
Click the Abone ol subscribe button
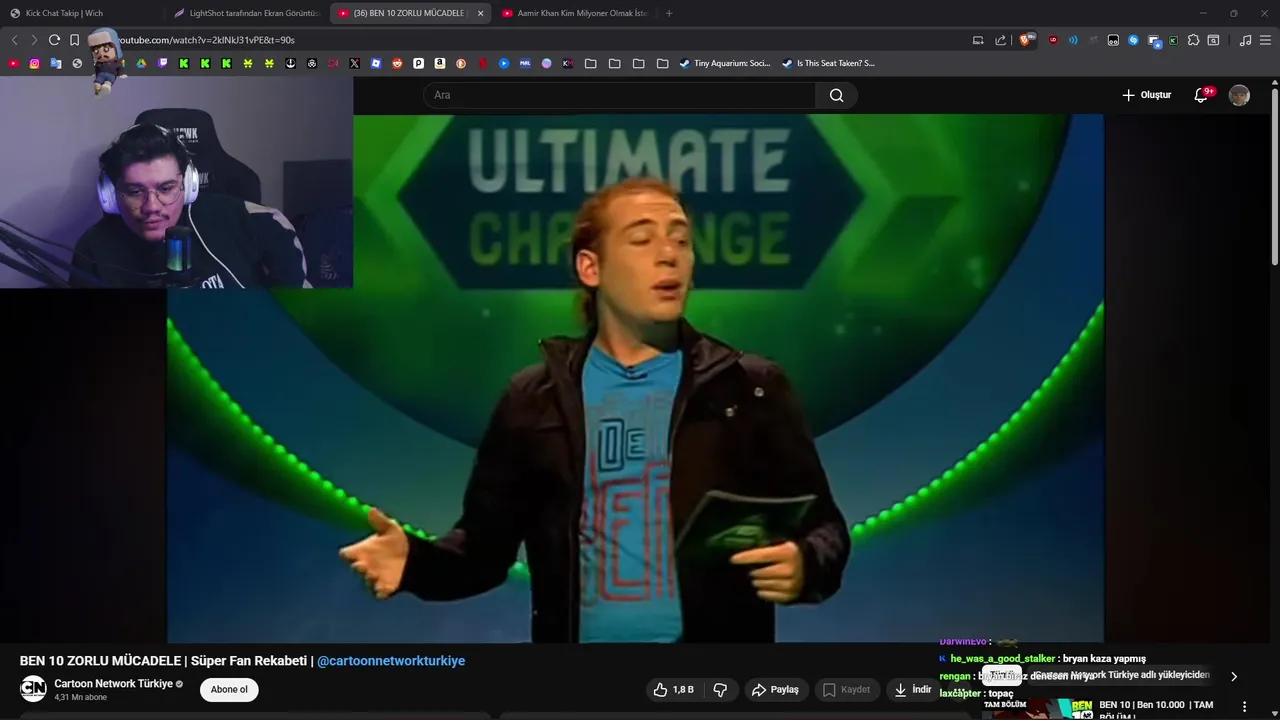click(229, 689)
